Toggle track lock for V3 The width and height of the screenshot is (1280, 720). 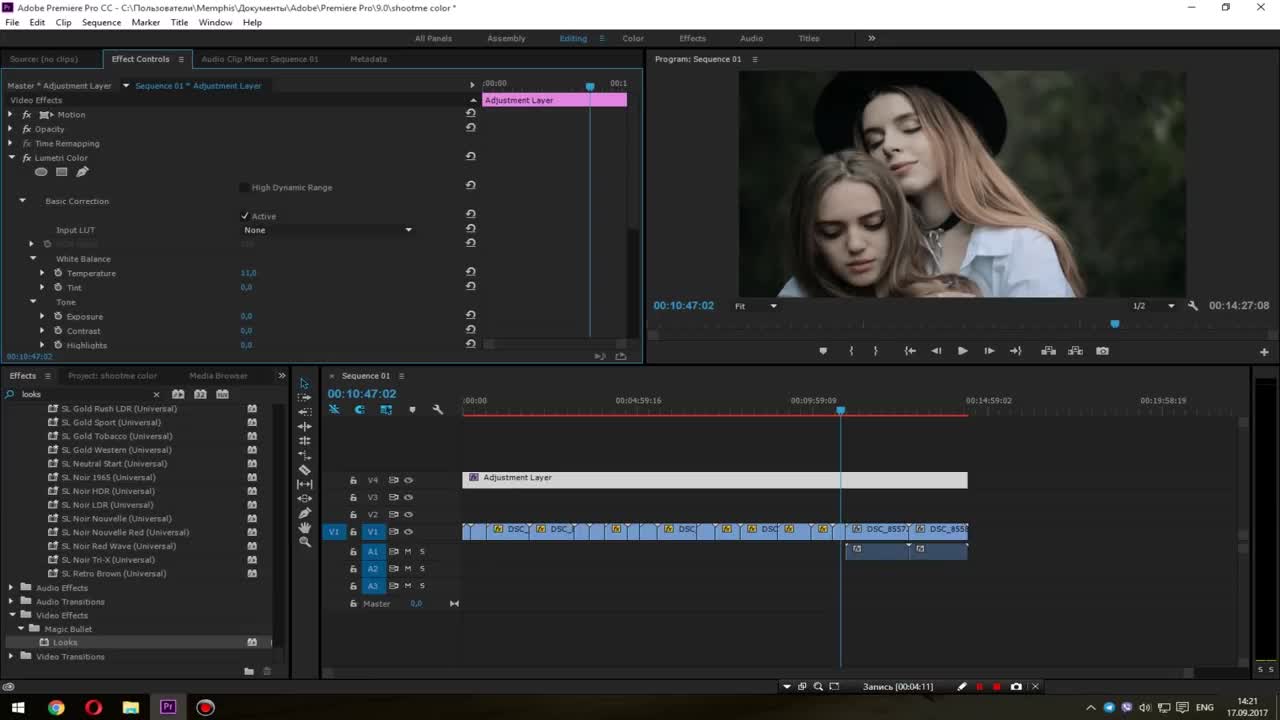353,497
